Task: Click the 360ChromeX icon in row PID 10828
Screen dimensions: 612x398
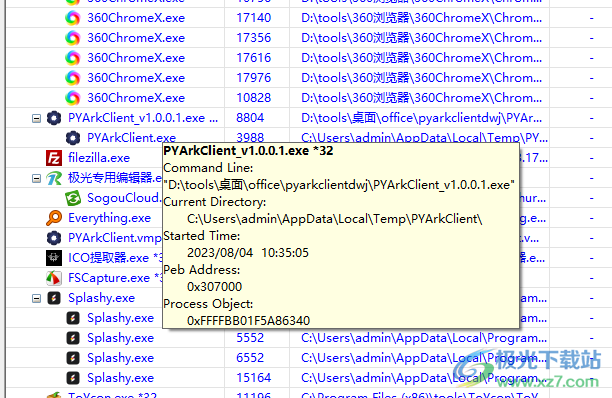Action: click(73, 98)
